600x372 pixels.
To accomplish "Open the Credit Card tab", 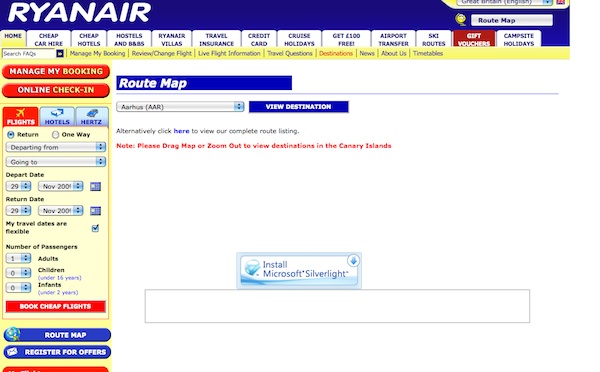I will pos(259,39).
